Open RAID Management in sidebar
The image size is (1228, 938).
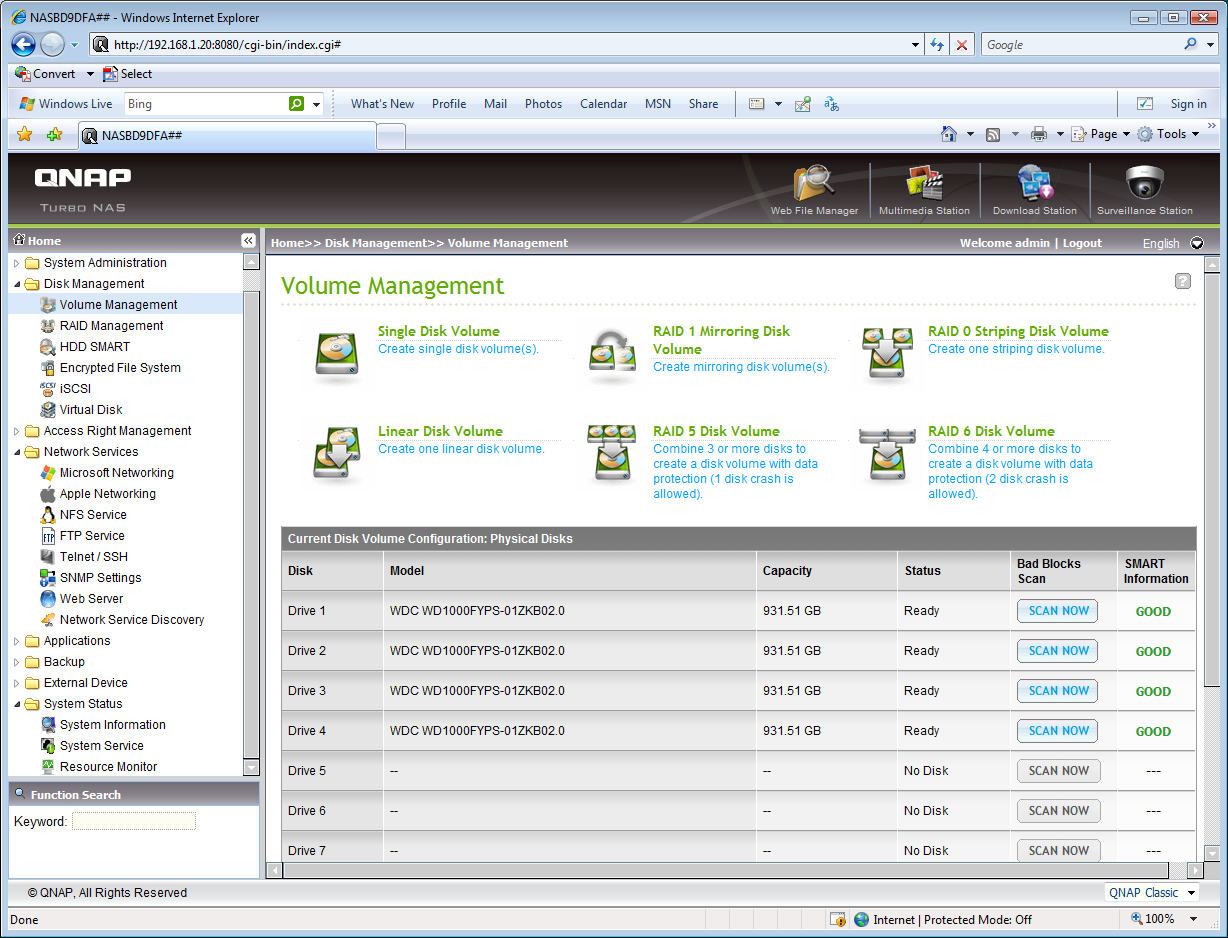point(111,326)
